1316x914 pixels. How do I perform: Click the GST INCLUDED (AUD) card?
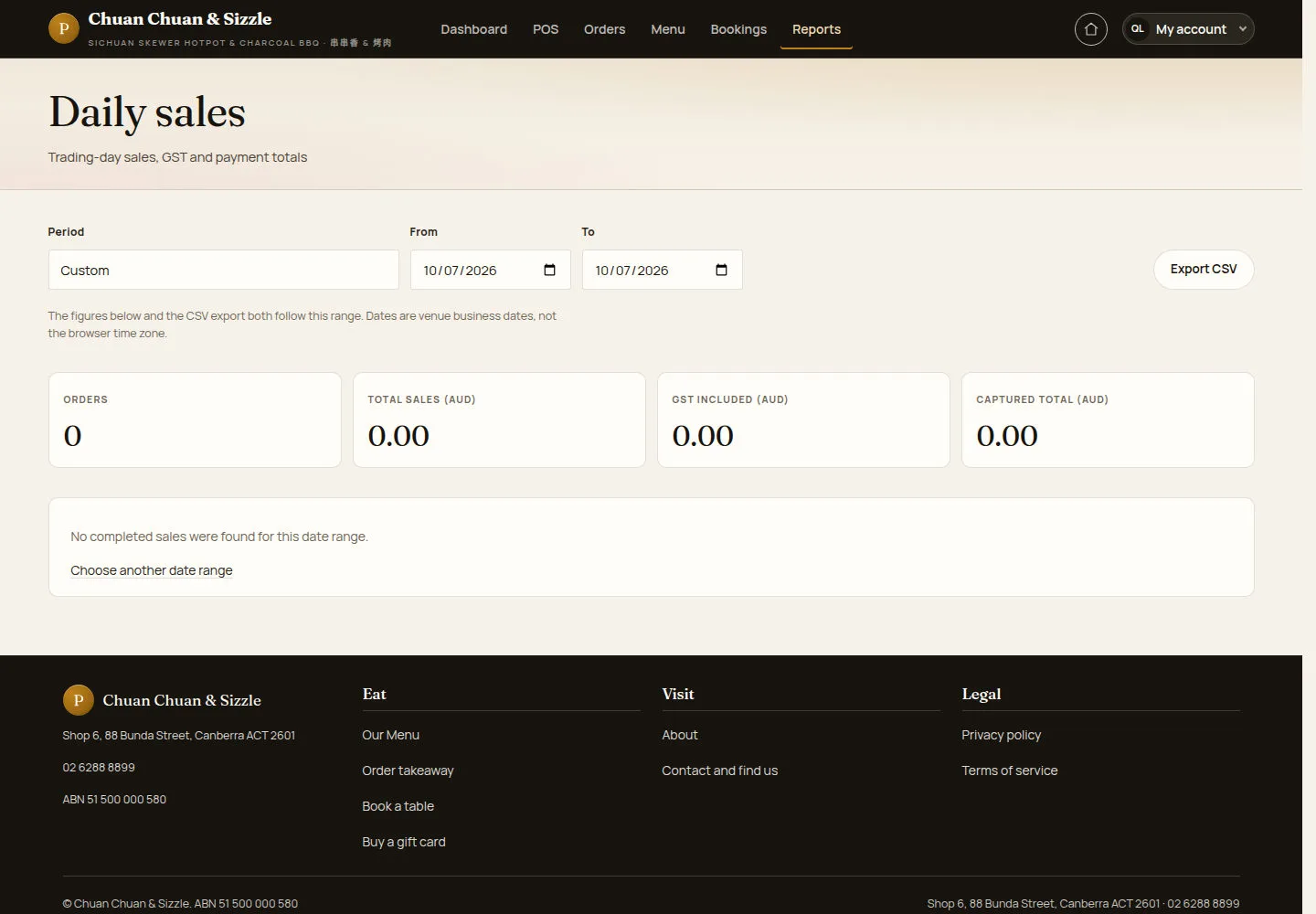click(803, 420)
